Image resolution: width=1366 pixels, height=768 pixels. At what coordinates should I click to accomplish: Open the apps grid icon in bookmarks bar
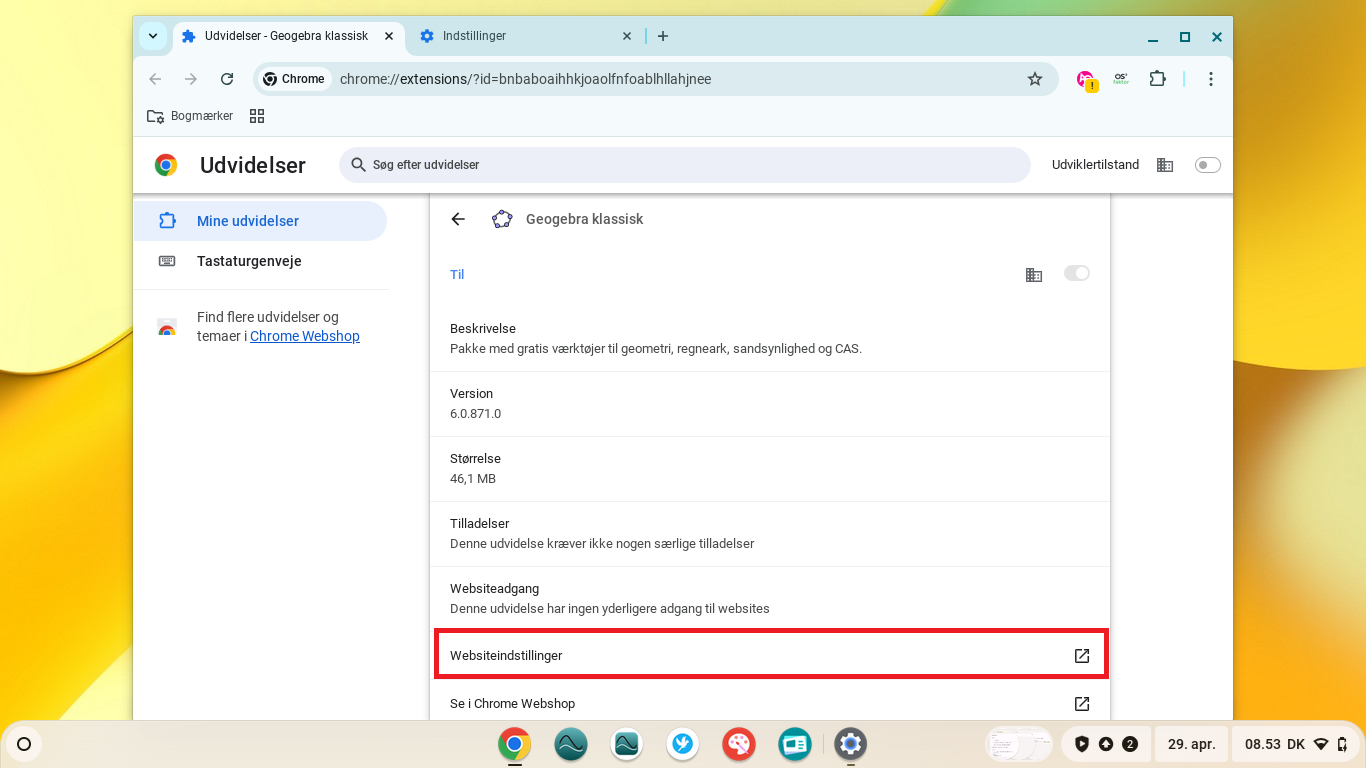tap(257, 116)
